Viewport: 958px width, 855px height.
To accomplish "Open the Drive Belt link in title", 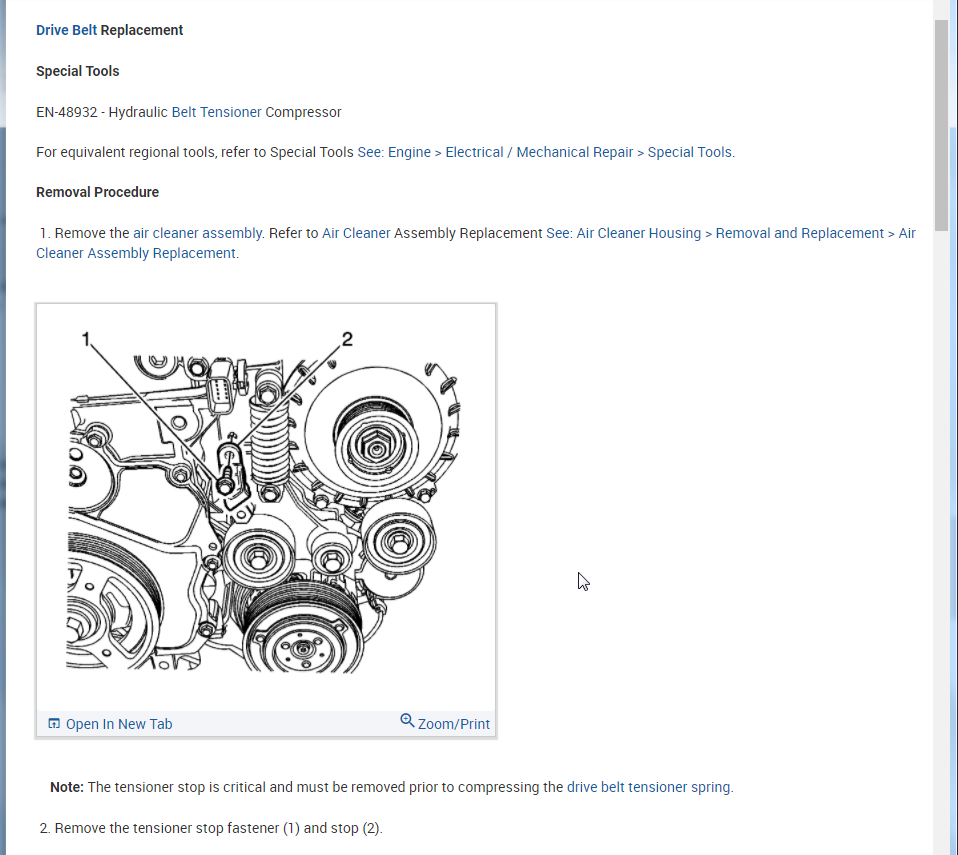I will [x=66, y=30].
